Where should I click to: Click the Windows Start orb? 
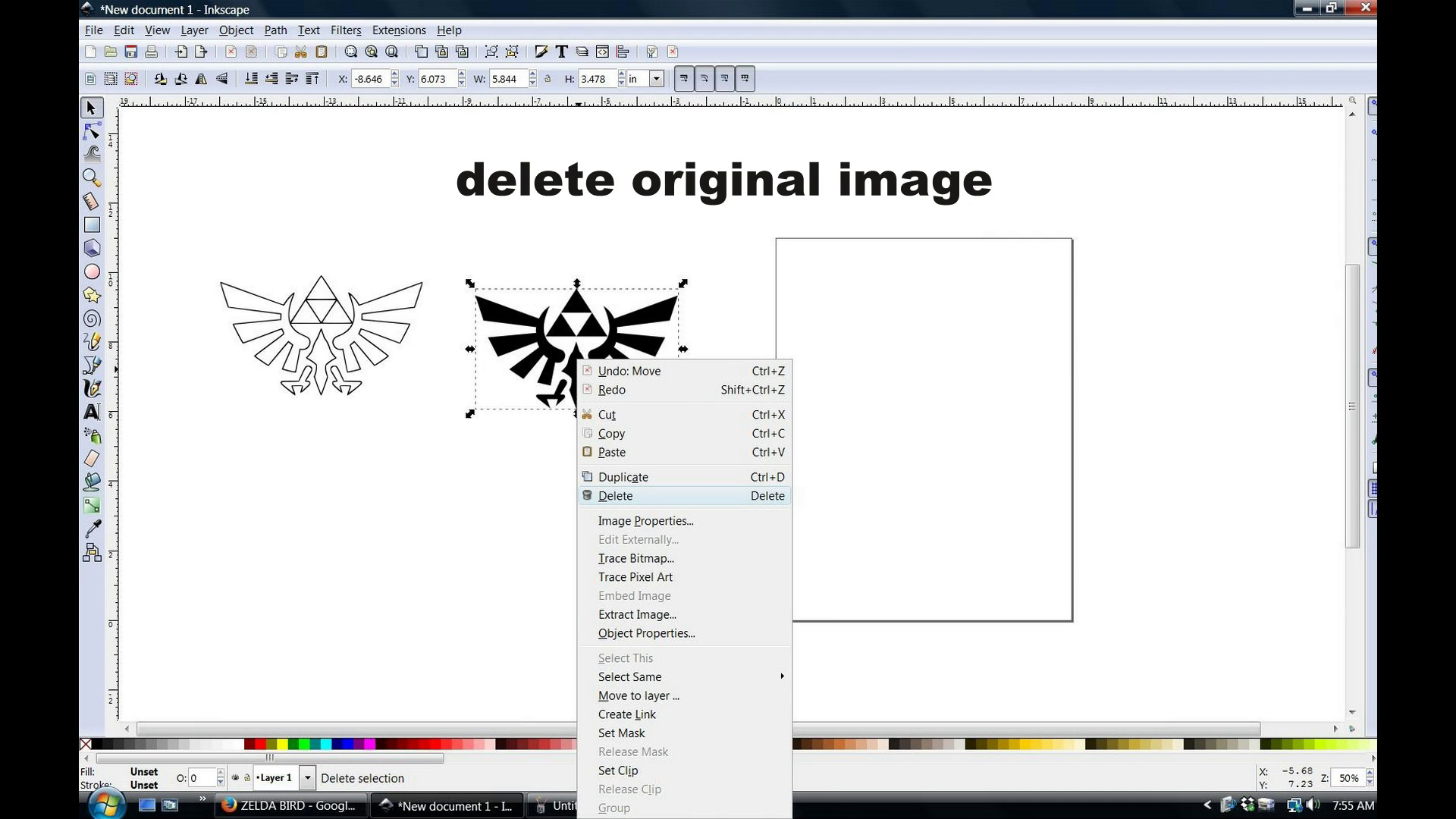107,804
